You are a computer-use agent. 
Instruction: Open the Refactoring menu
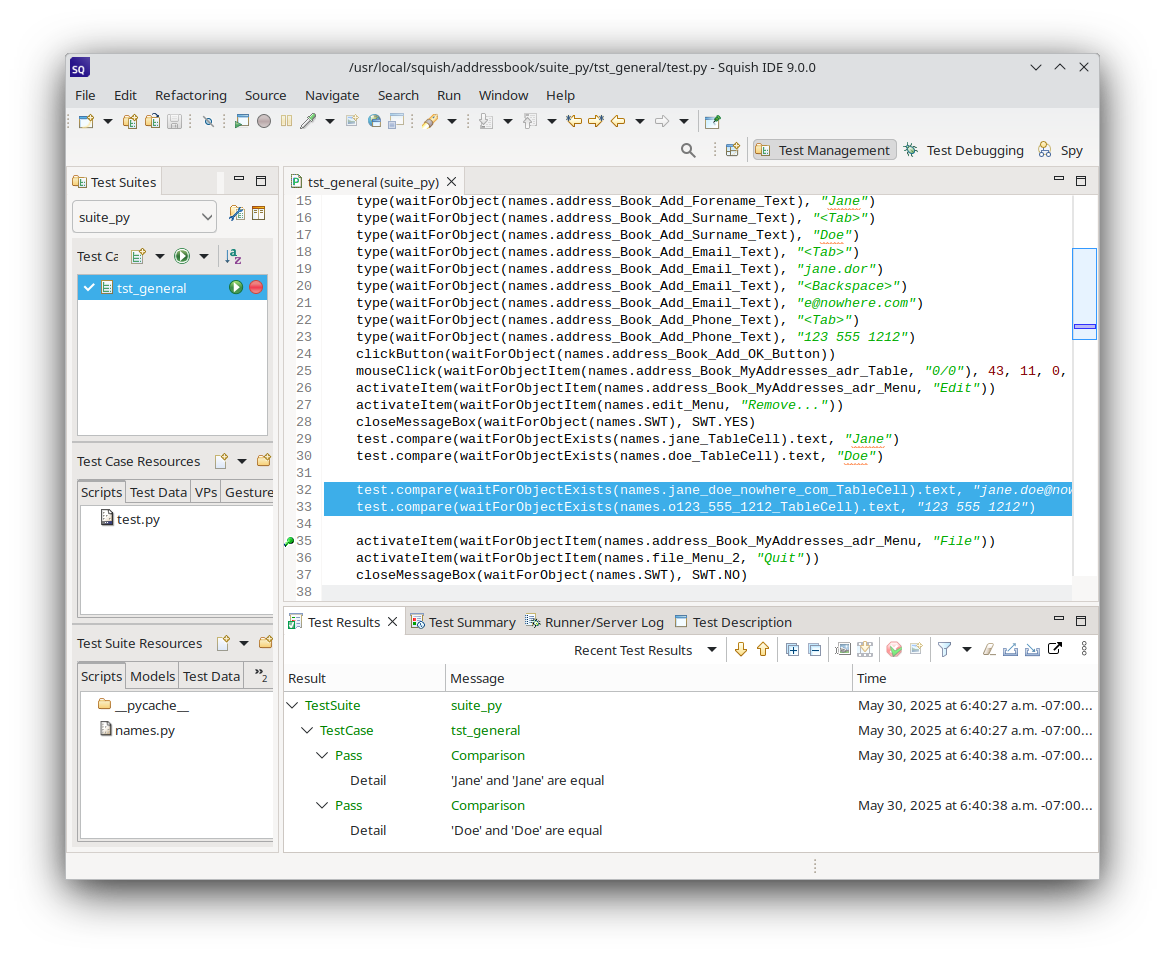(x=190, y=95)
